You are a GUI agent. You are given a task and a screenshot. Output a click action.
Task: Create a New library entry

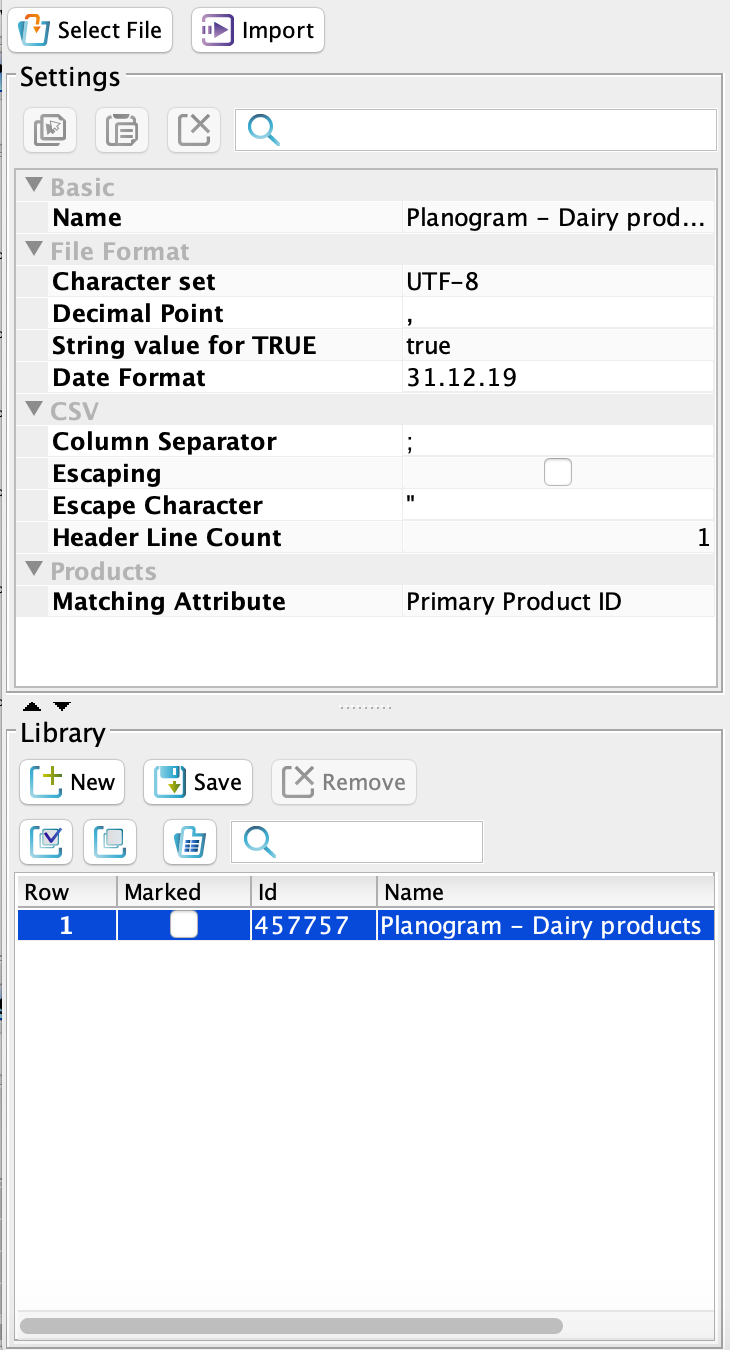[72, 782]
